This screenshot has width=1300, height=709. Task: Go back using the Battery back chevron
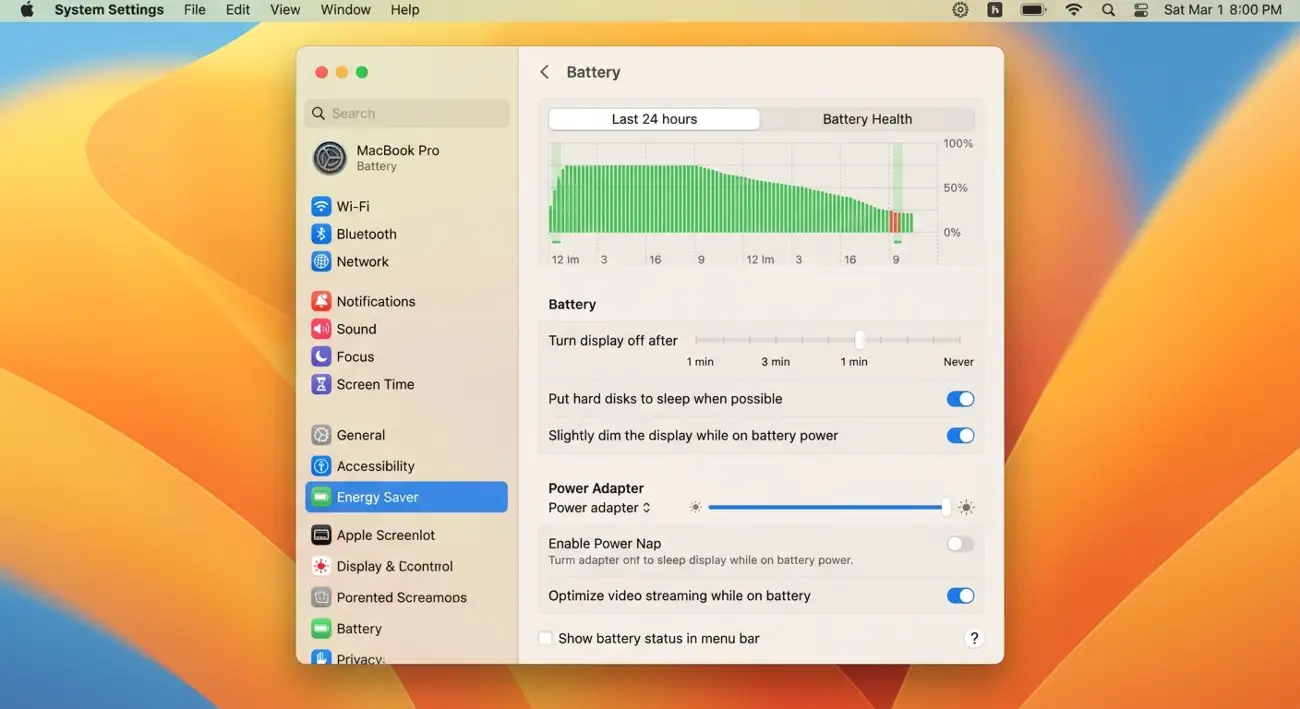pyautogui.click(x=544, y=72)
